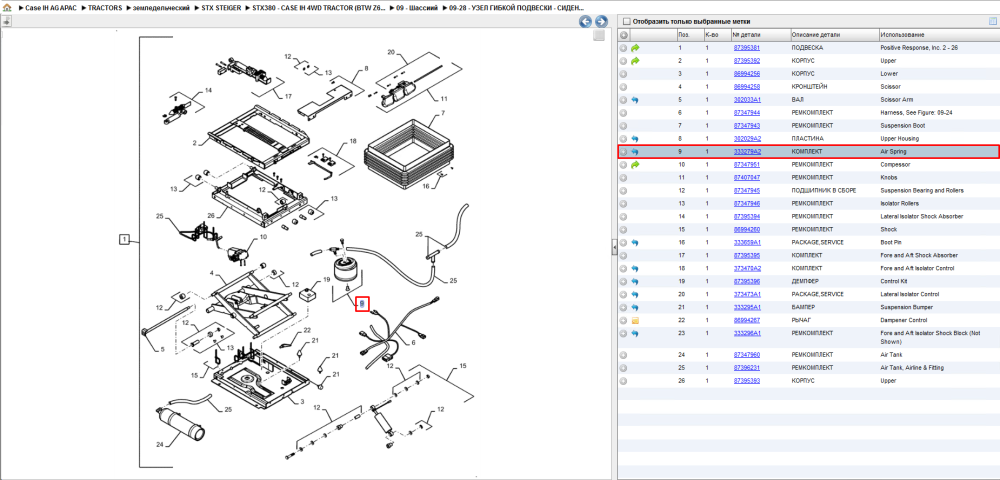Select 'ПОДШИПНИК В СБОРЕ' description cell

[x=823, y=191]
